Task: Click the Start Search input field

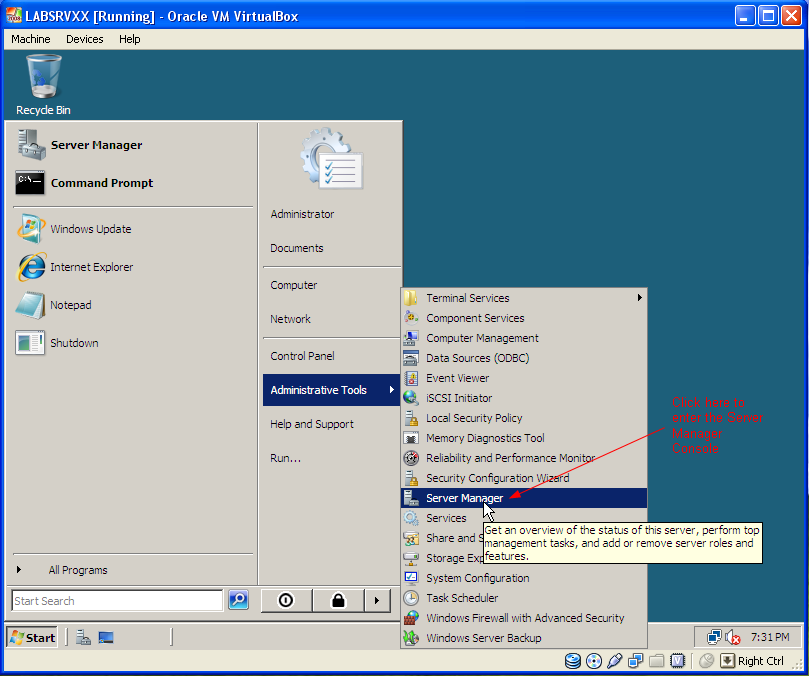Action: pyautogui.click(x=117, y=601)
